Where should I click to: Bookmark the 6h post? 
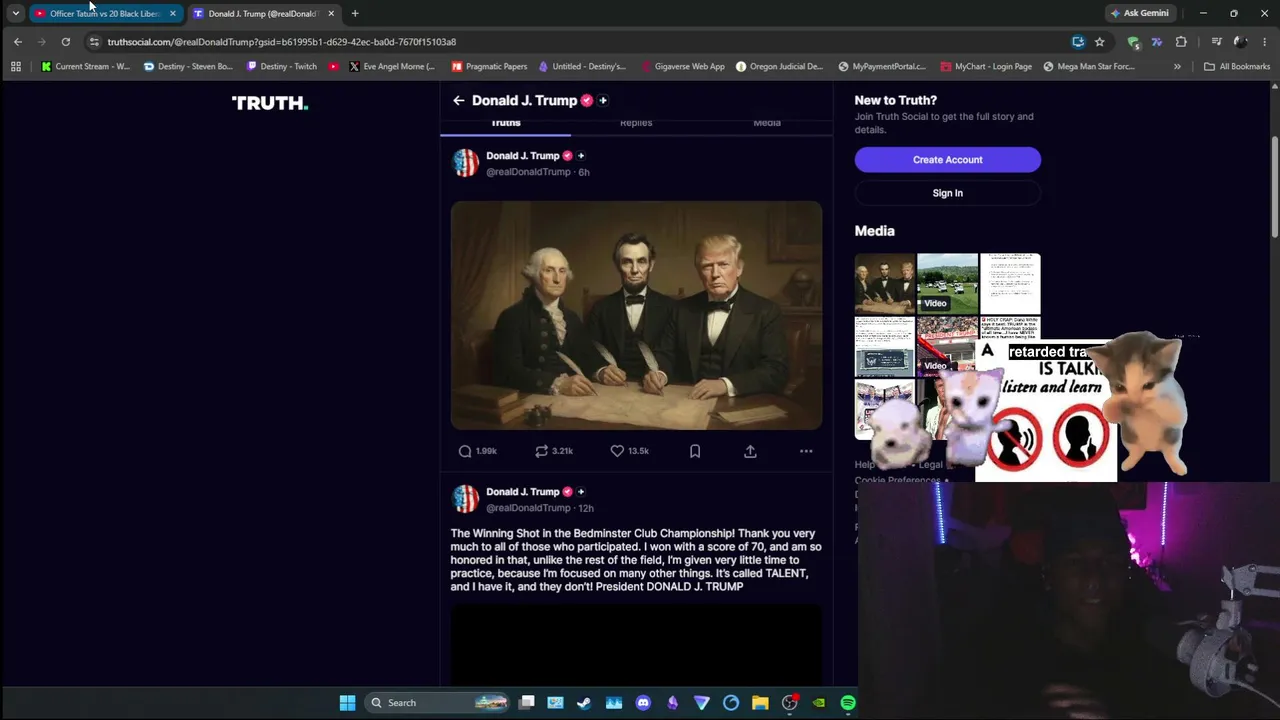click(x=695, y=451)
